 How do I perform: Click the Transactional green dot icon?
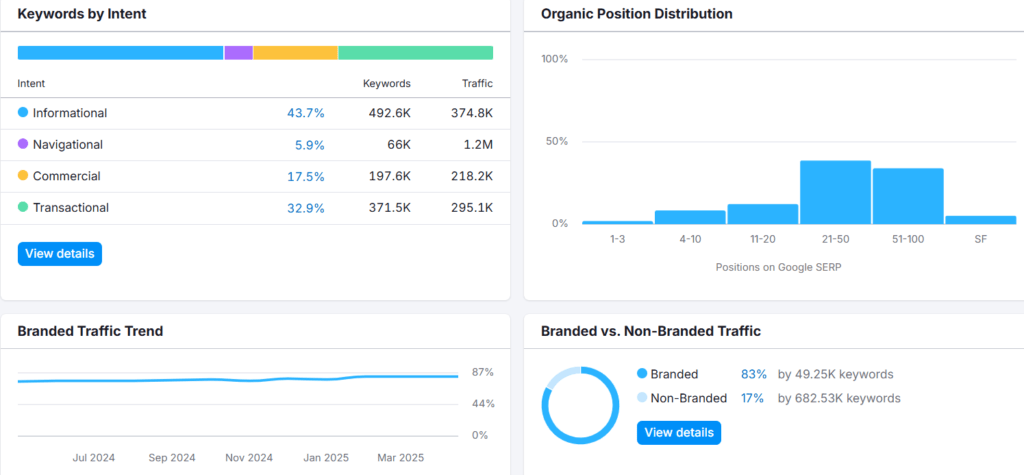click(x=23, y=207)
